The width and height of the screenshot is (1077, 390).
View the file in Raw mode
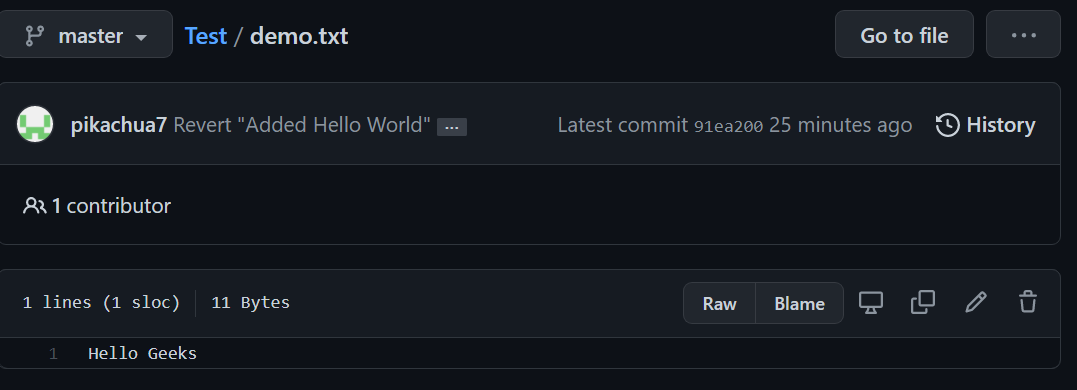[719, 303]
